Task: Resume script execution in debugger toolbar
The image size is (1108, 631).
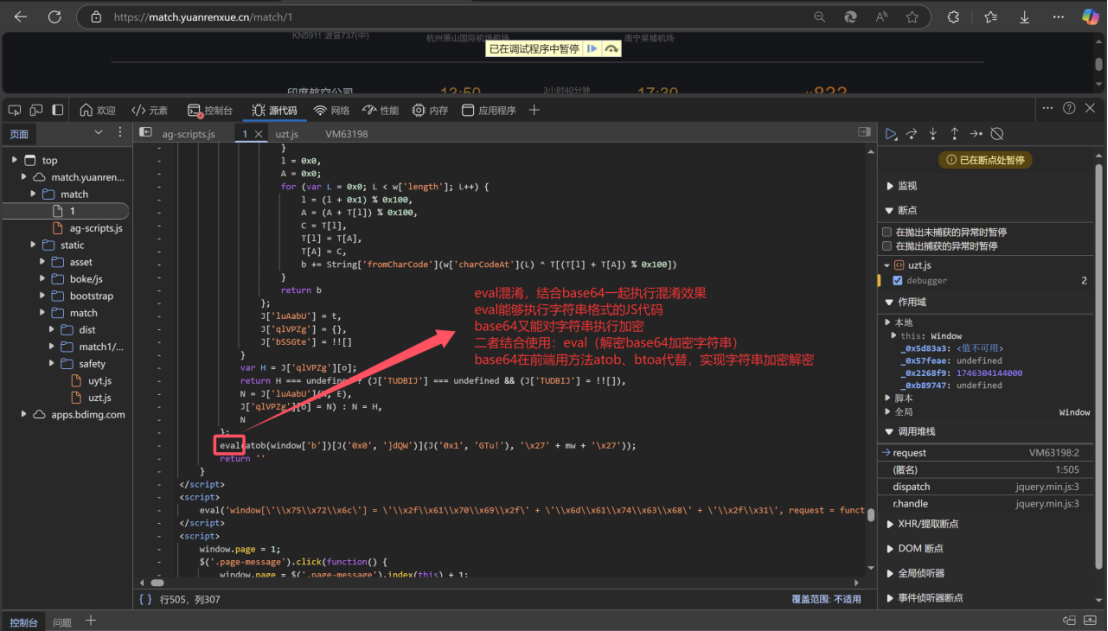Action: click(x=891, y=134)
